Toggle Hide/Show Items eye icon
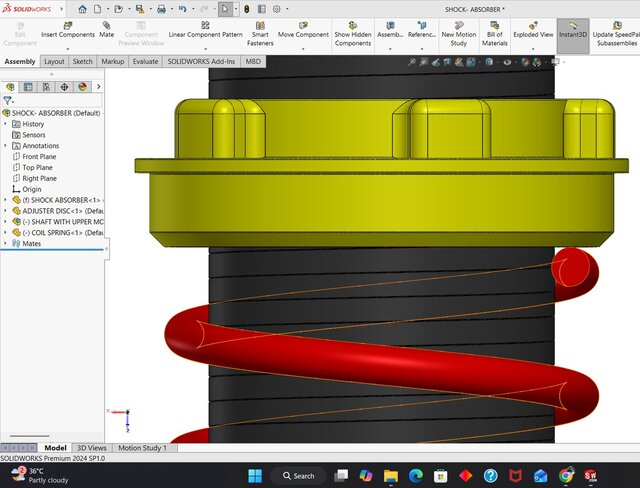This screenshot has width=640, height=488. 507,62
